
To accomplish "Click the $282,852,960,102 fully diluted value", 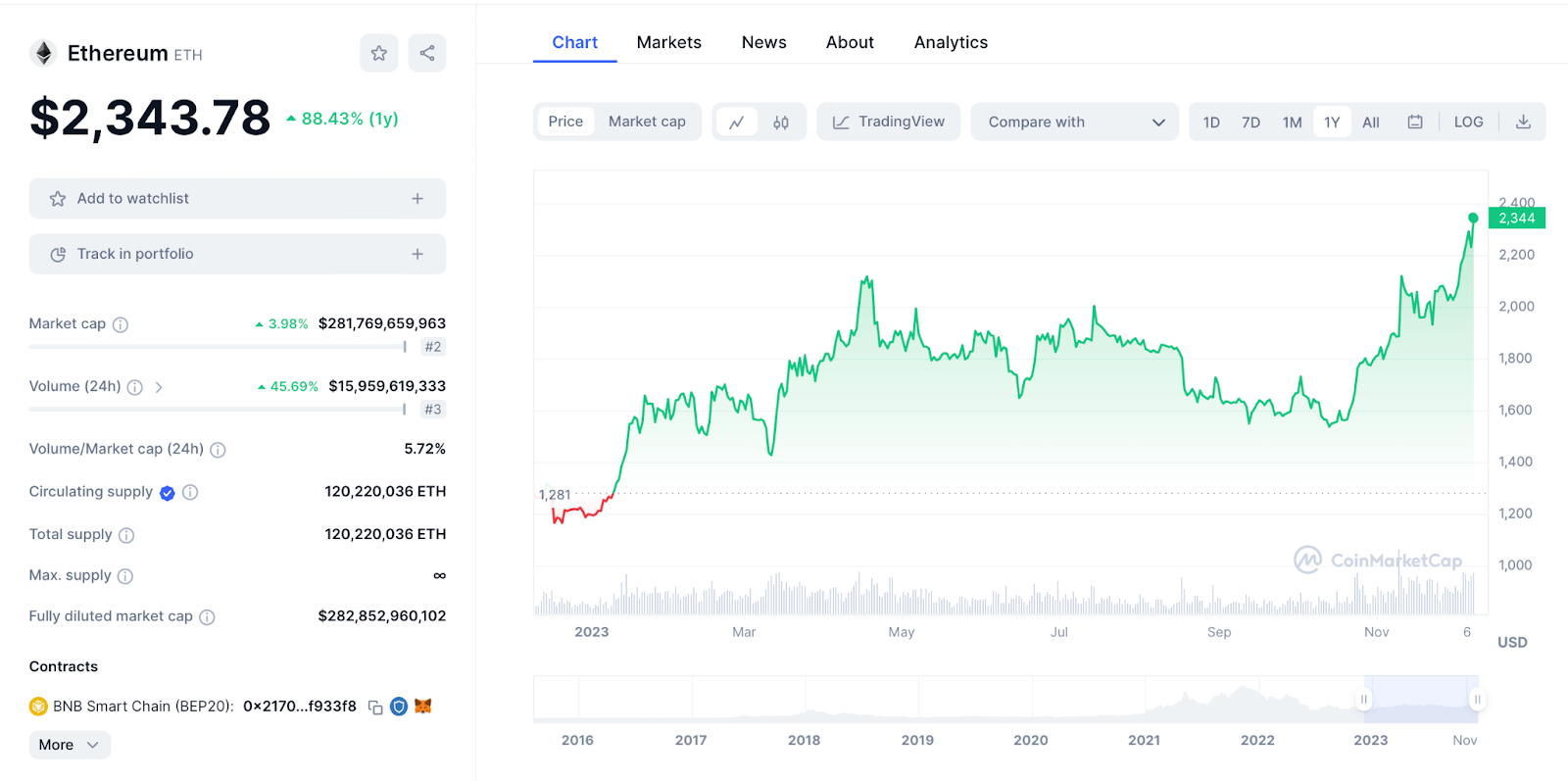I will point(382,616).
